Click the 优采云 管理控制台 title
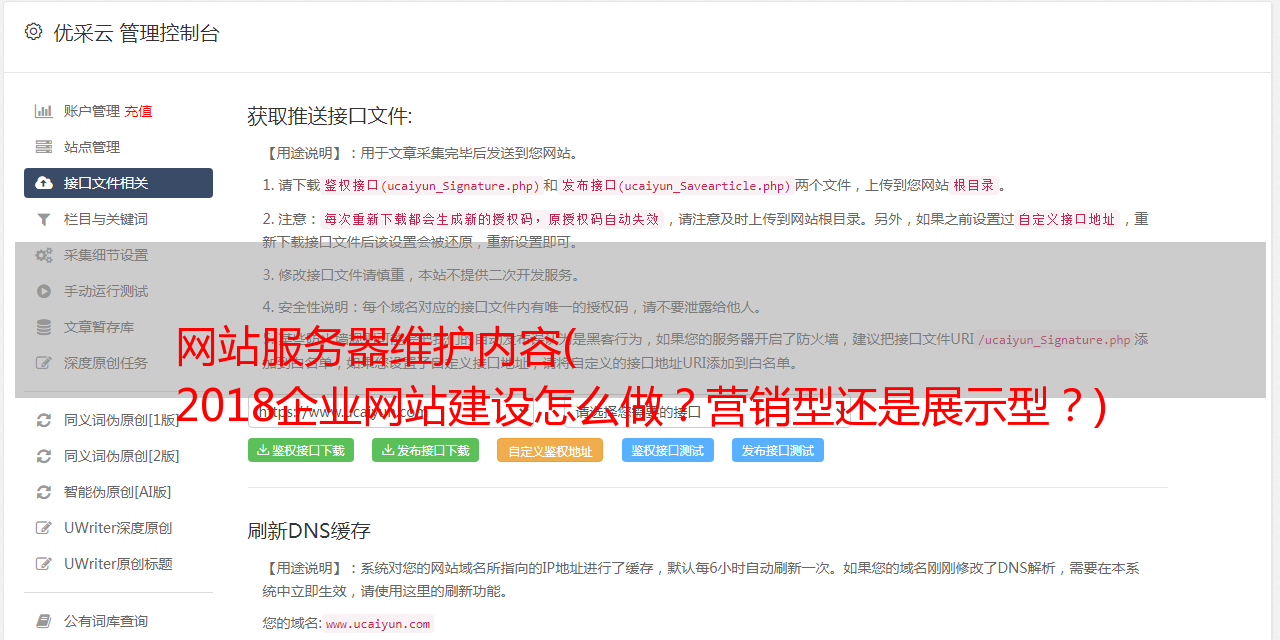1280x640 pixels. 136,33
